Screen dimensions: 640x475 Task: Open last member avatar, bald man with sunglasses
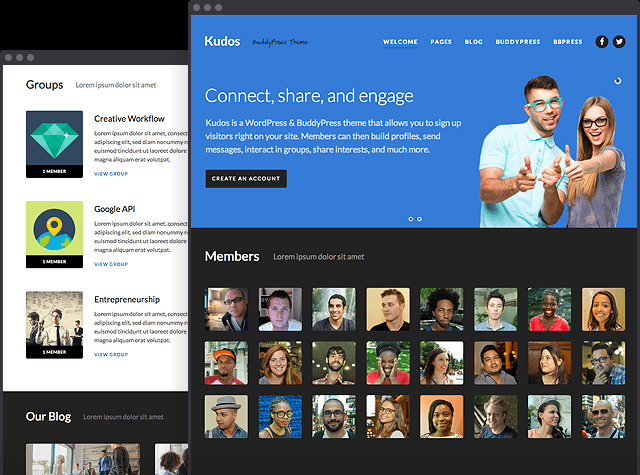tap(603, 417)
